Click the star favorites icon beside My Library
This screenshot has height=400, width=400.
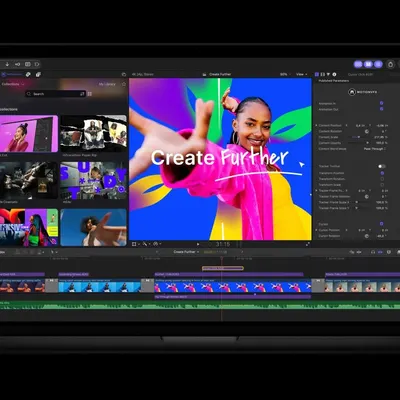coord(124,84)
